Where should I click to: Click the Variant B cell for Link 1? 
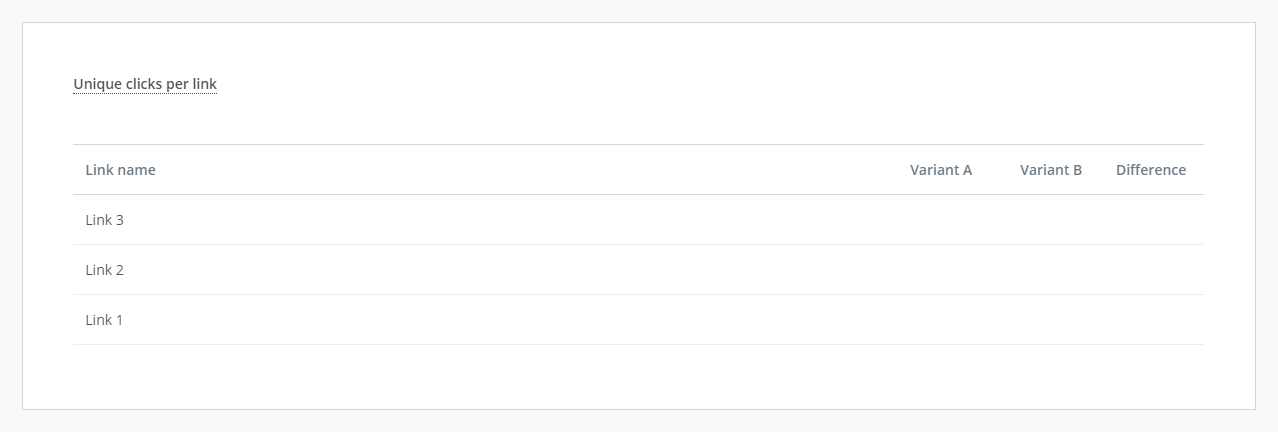1050,320
